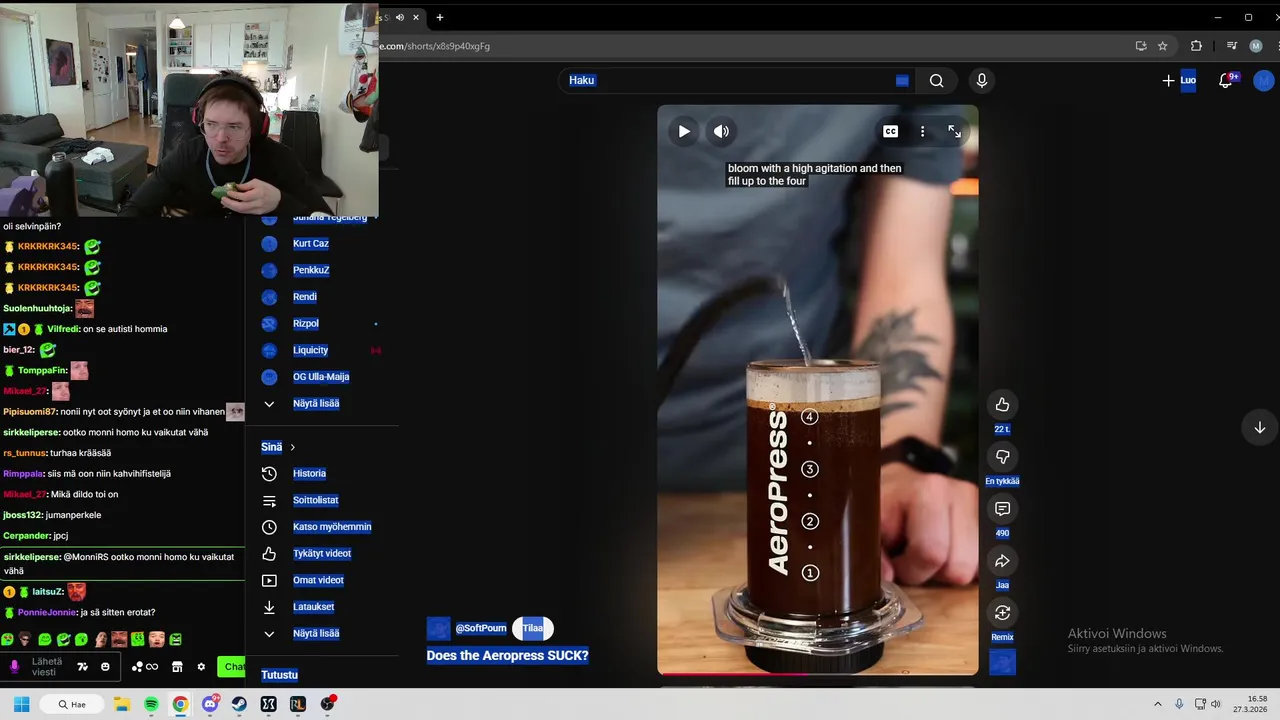The width and height of the screenshot is (1280, 720).
Task: Go to next short with the down arrow
Action: (x=1259, y=427)
